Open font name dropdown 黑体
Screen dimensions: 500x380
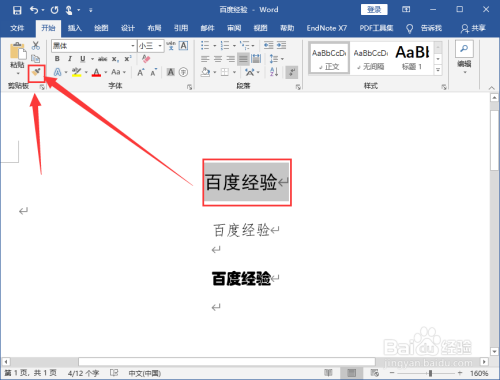tap(133, 46)
